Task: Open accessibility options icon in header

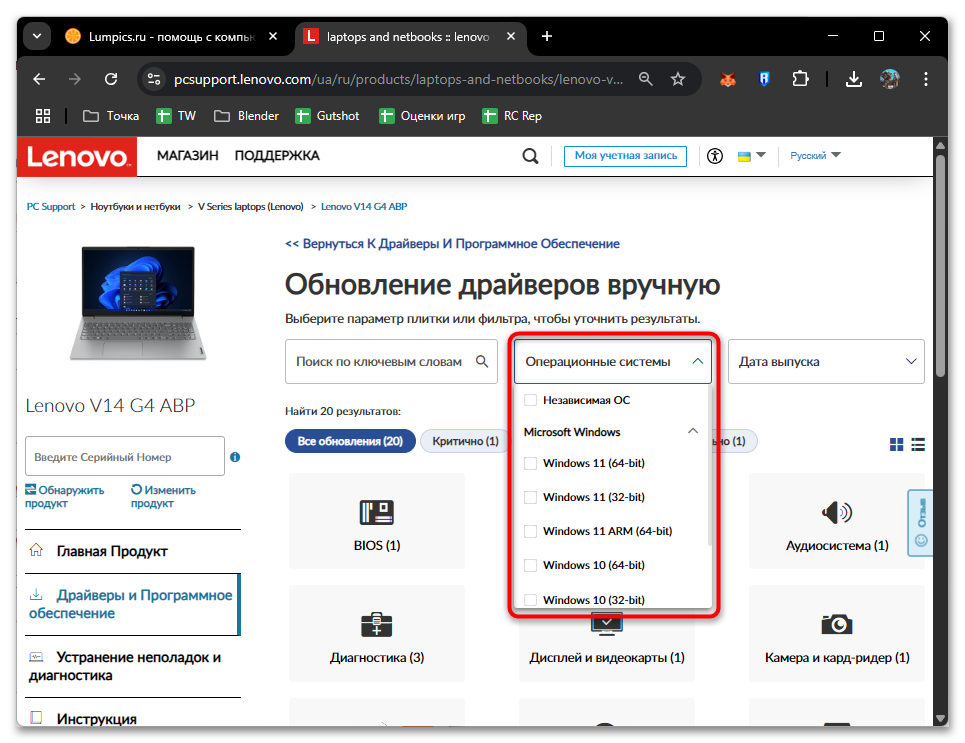Action: click(x=715, y=156)
